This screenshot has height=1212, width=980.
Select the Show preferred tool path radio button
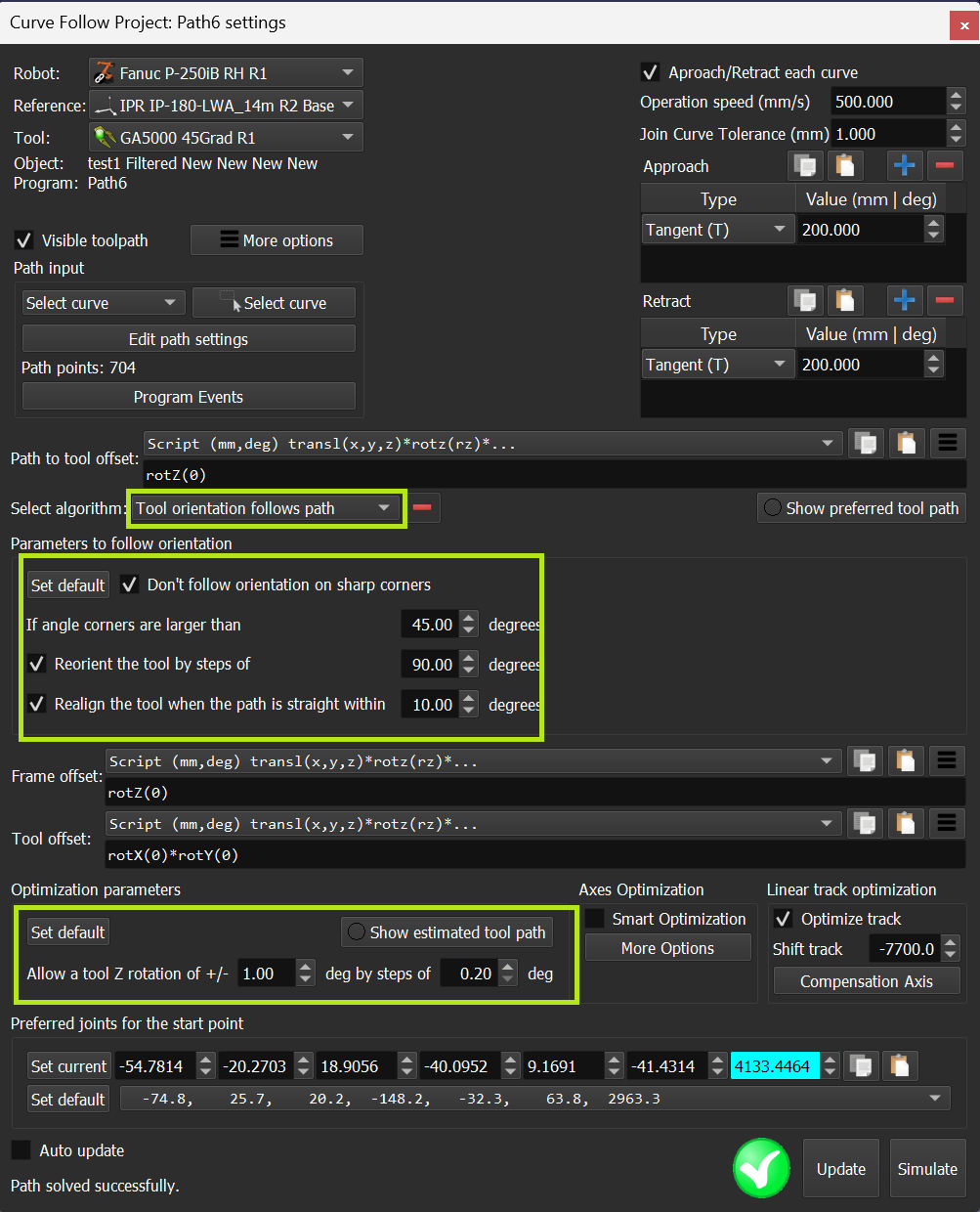(773, 508)
